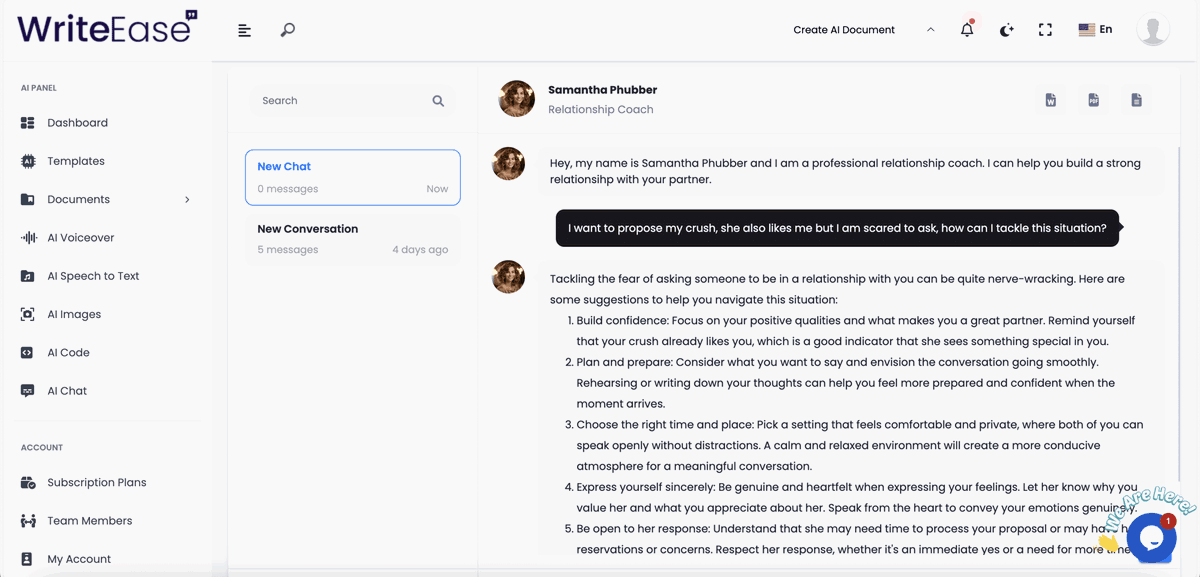Click the Documents folder icon

28,199
